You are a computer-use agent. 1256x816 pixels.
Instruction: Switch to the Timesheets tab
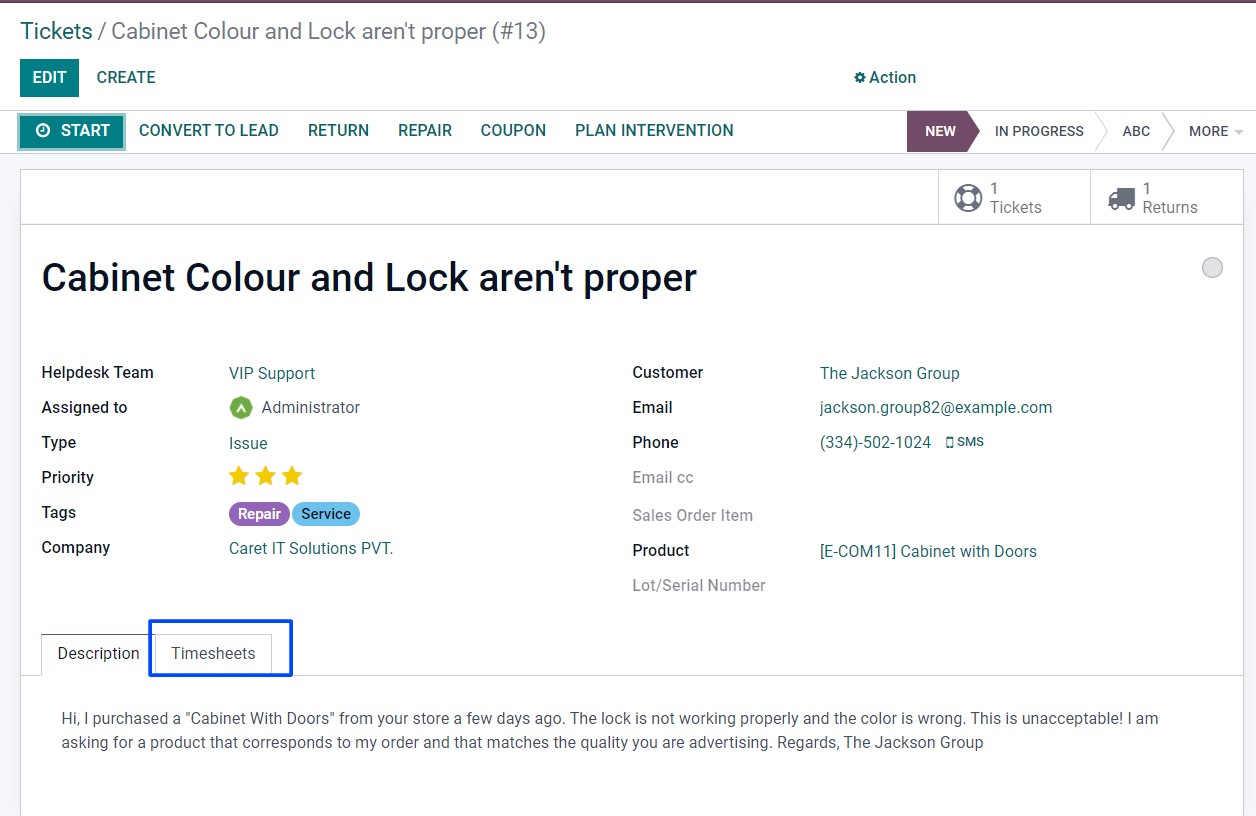pos(213,654)
